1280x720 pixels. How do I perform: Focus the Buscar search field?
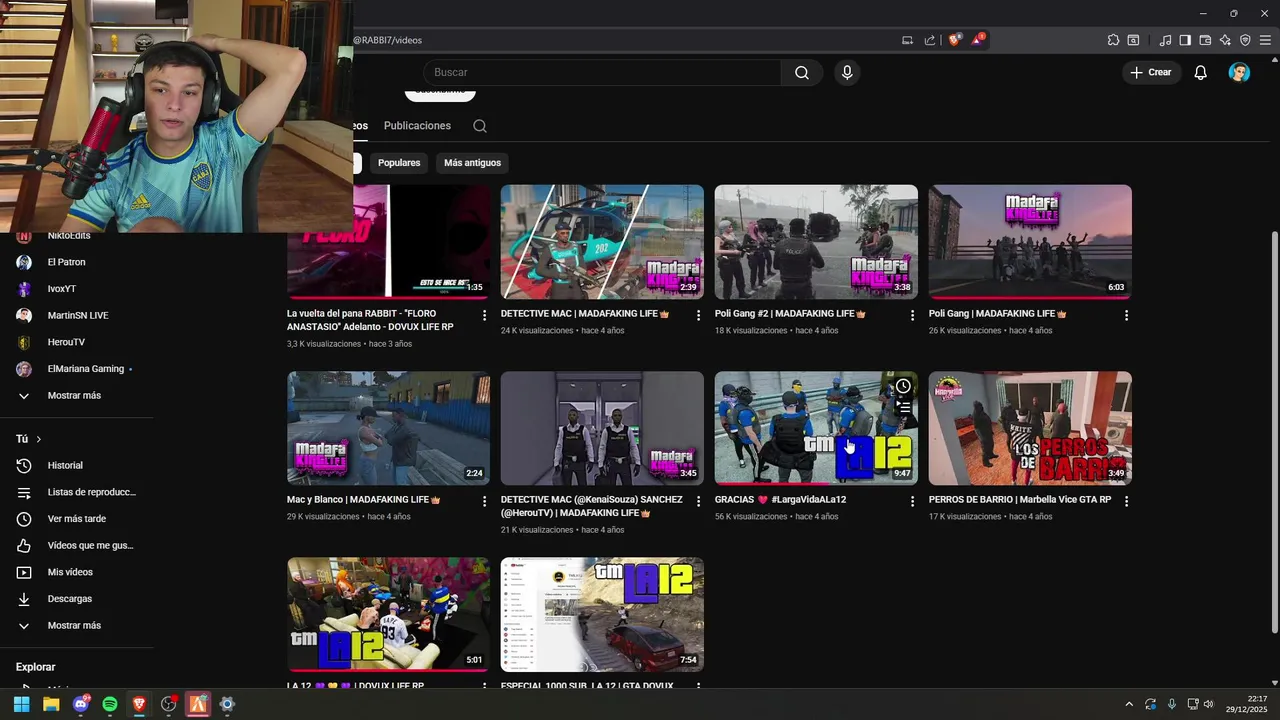[602, 72]
